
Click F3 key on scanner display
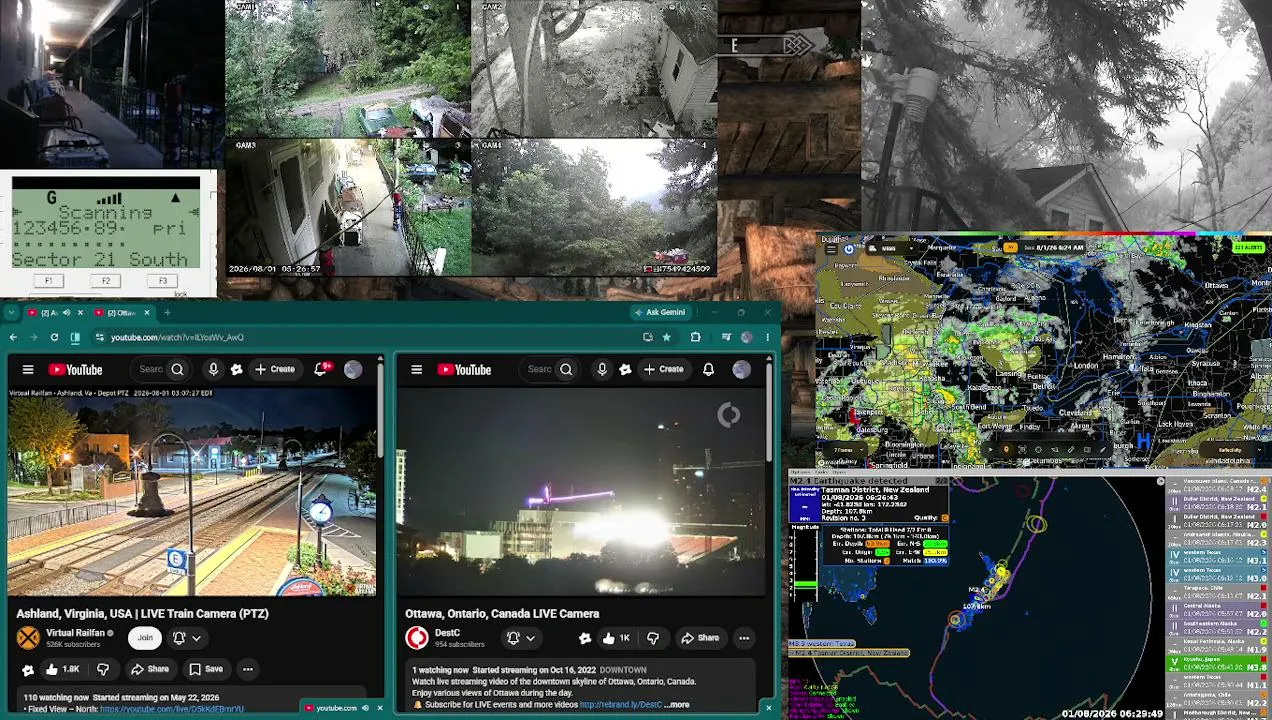(x=163, y=281)
